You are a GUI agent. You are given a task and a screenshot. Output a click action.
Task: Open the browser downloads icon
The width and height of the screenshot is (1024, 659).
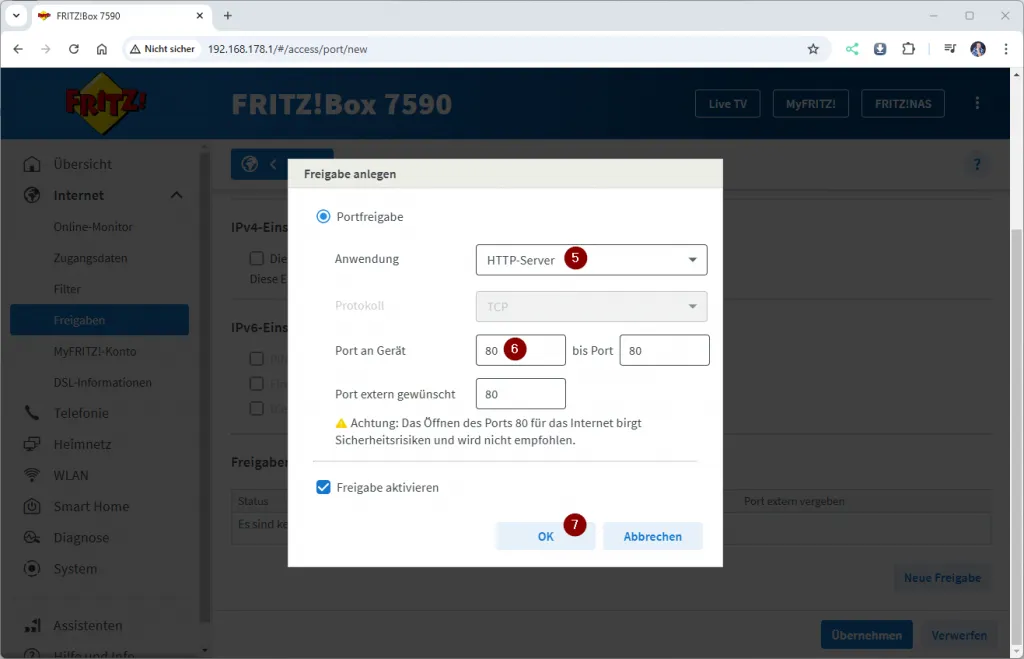880,49
